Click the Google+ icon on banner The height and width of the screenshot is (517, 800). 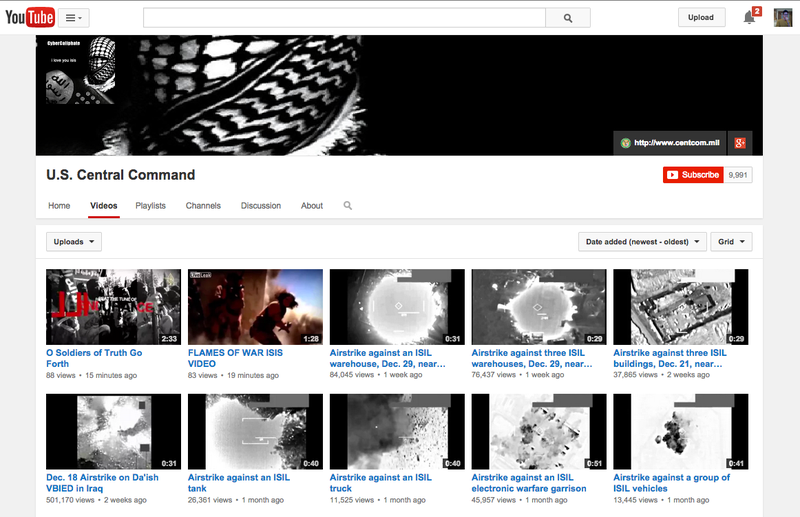tap(740, 143)
